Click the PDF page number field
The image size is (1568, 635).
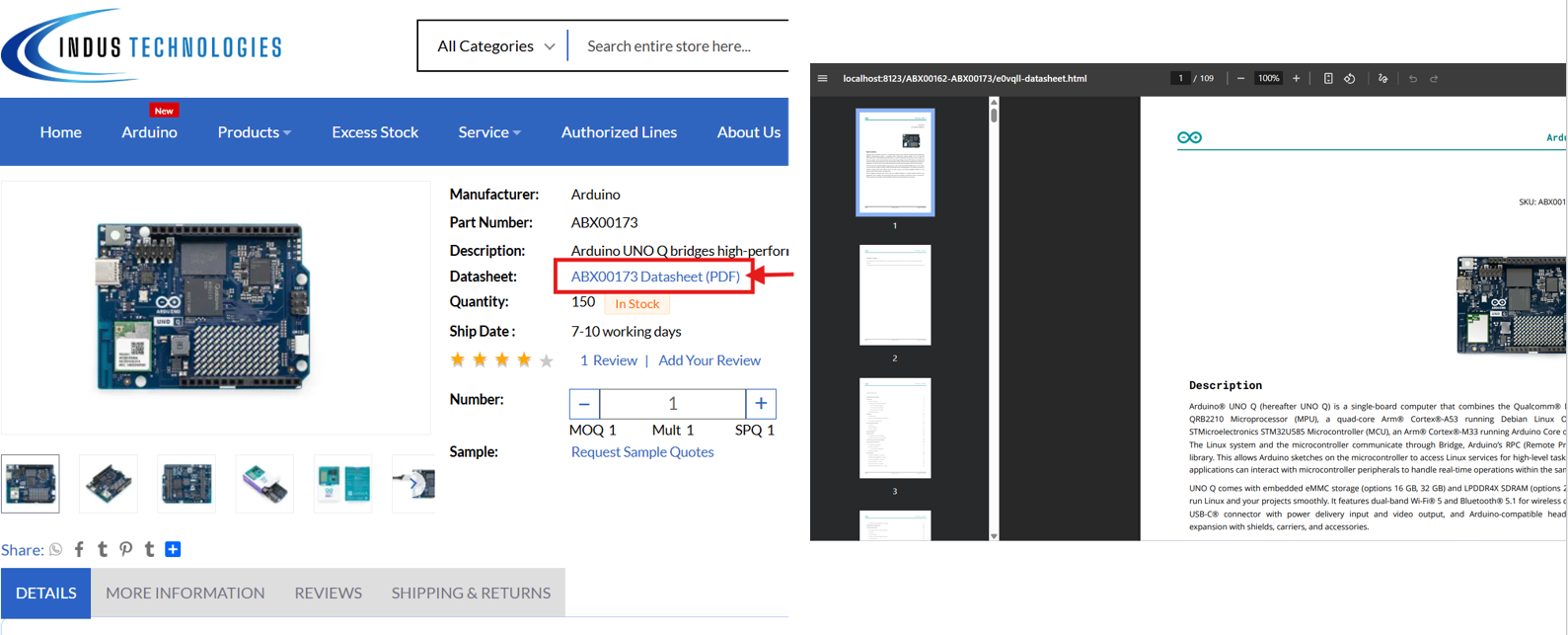1180,78
